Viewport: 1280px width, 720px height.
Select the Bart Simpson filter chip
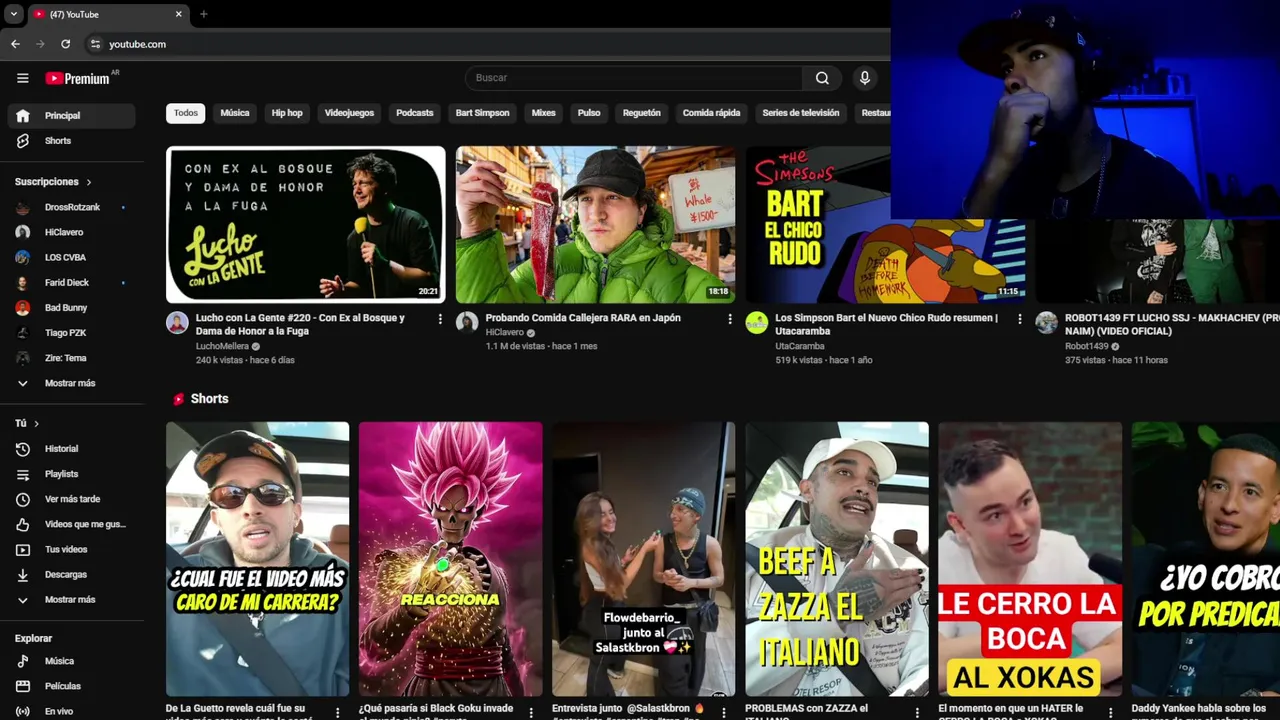point(483,113)
